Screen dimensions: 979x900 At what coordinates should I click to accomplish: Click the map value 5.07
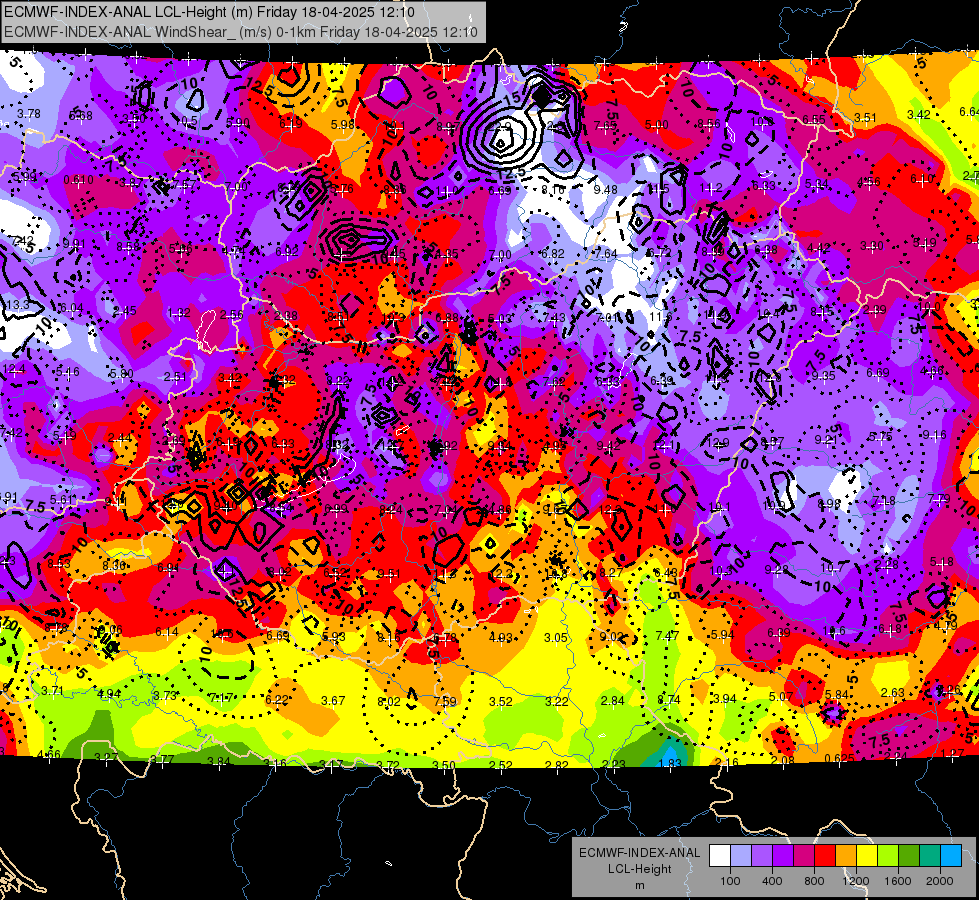(780, 696)
